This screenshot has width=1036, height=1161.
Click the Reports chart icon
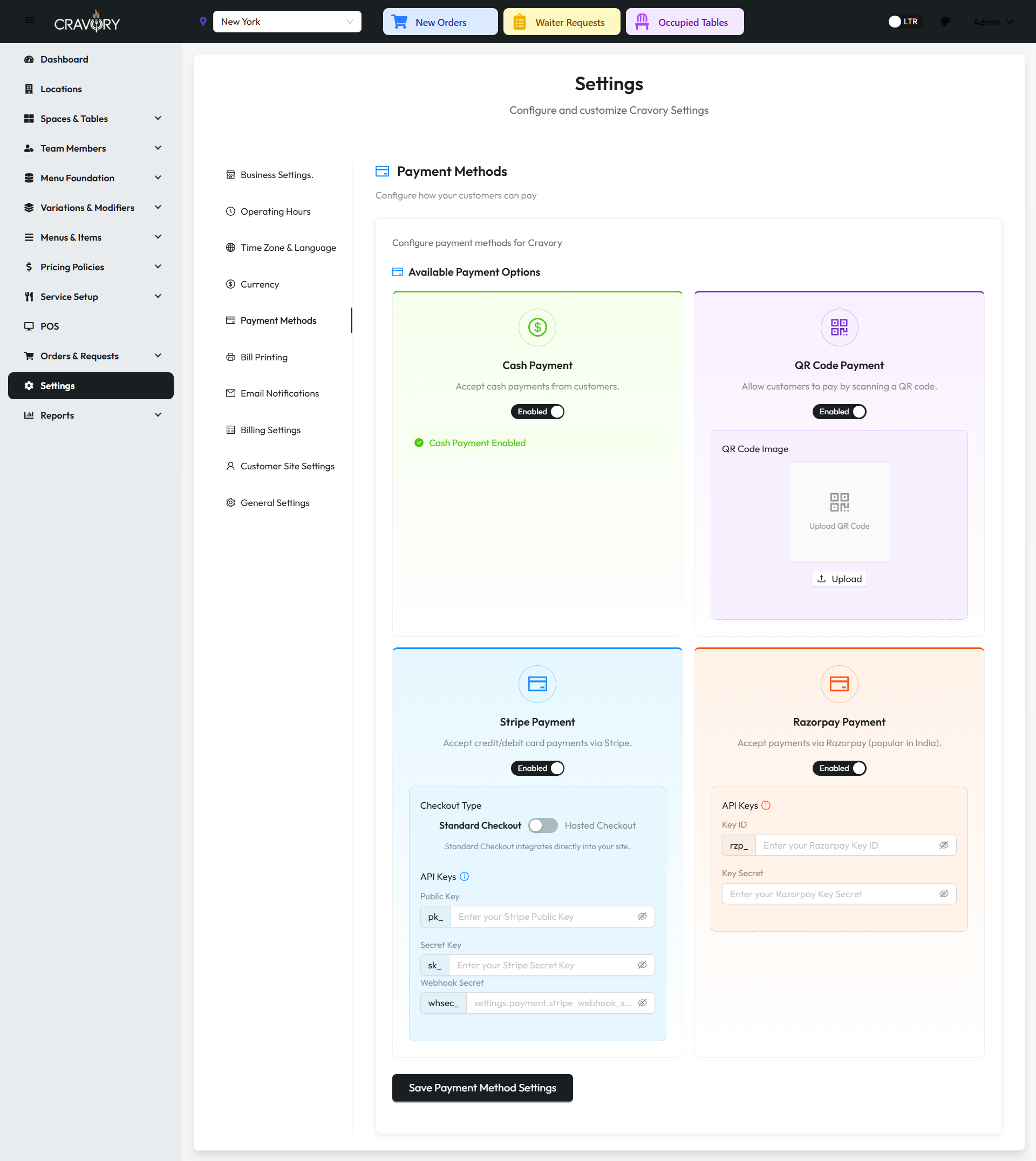coord(29,415)
